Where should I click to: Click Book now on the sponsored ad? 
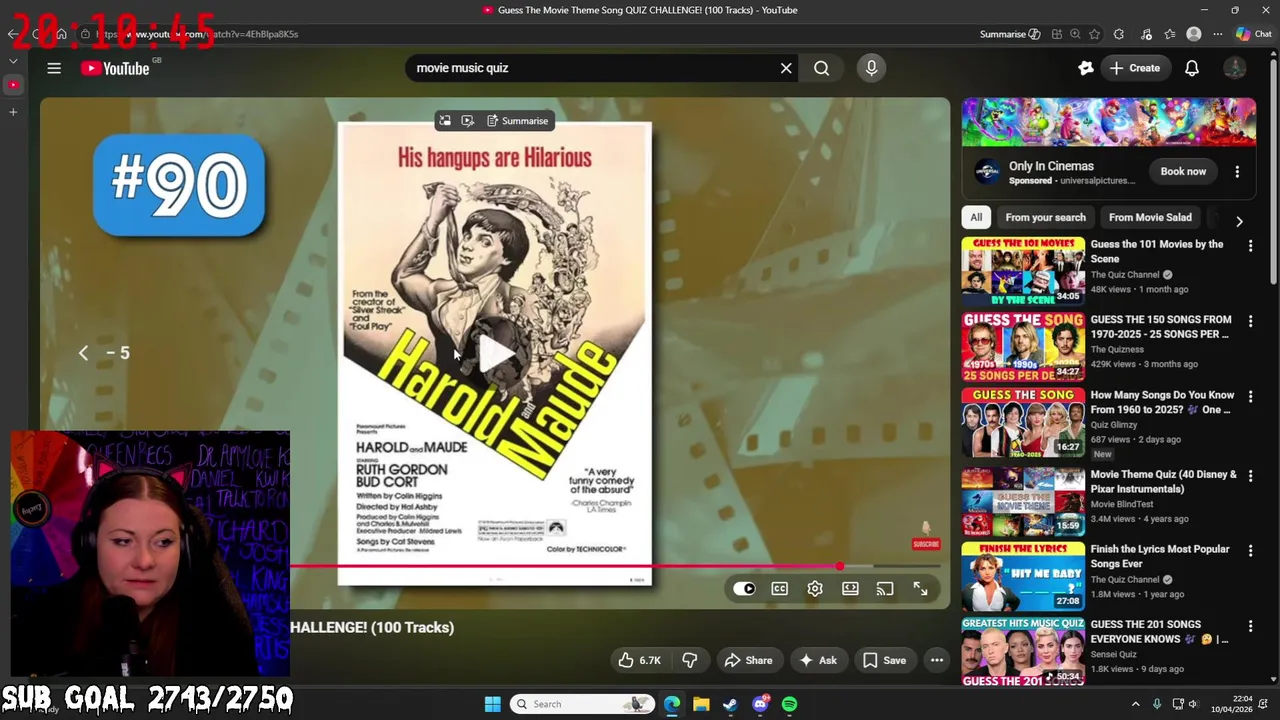[x=1183, y=171]
